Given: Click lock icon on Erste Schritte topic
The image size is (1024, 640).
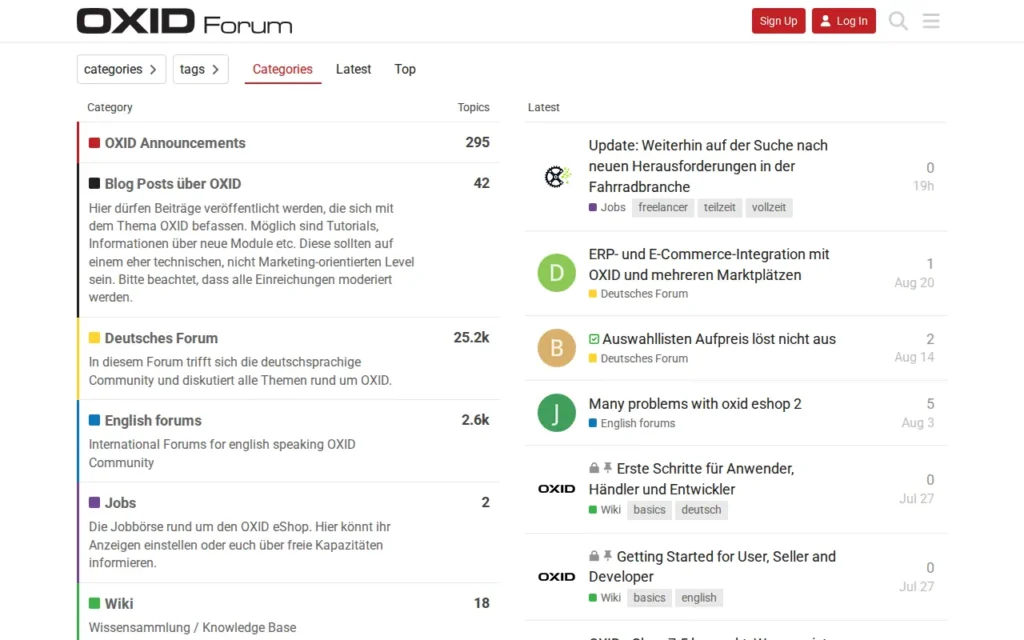Looking at the screenshot, I should coord(594,468).
